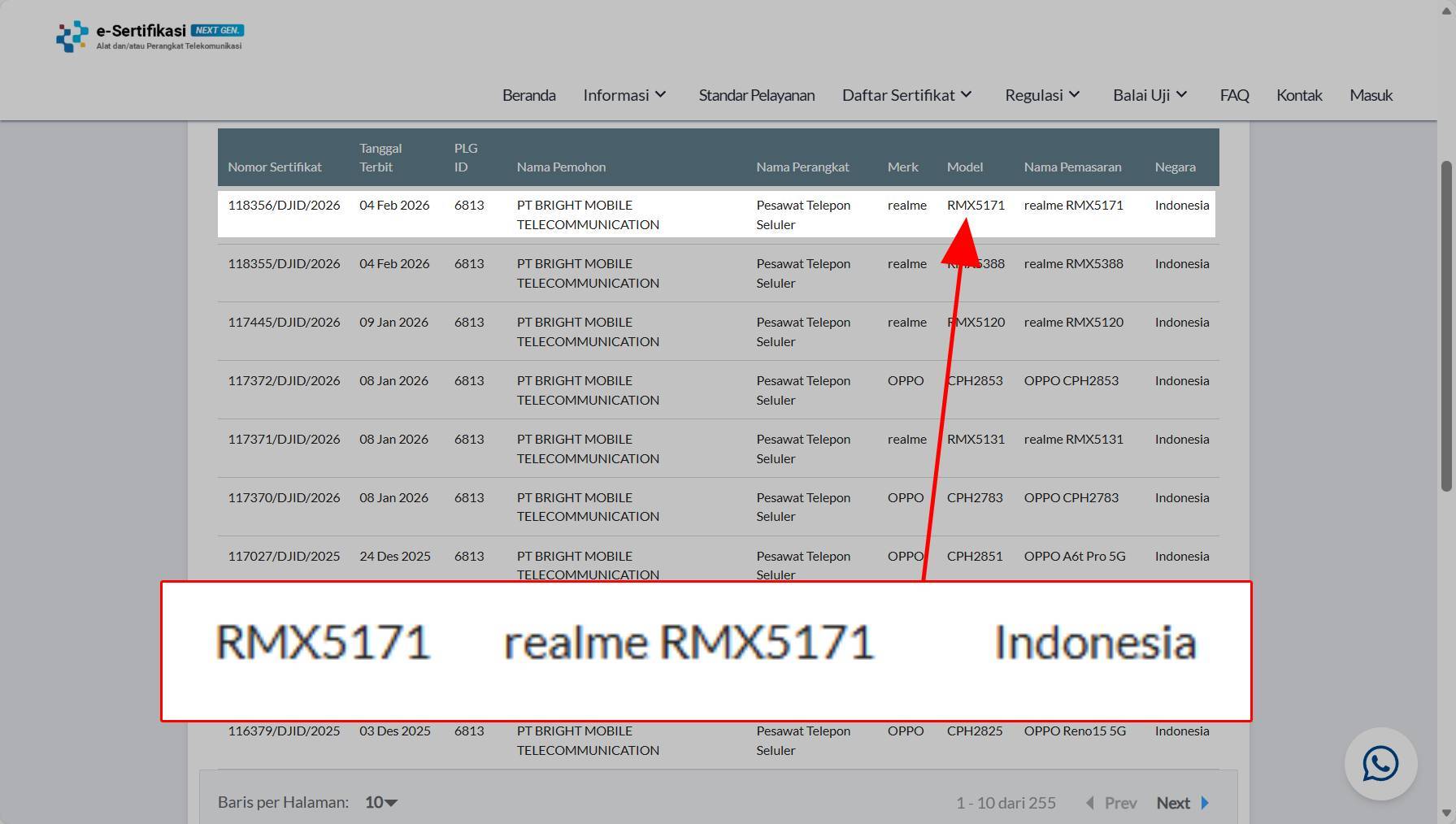Screen dimensions: 1456x824
Task: Sort by the Nama Pemohon column header
Action: pos(561,167)
